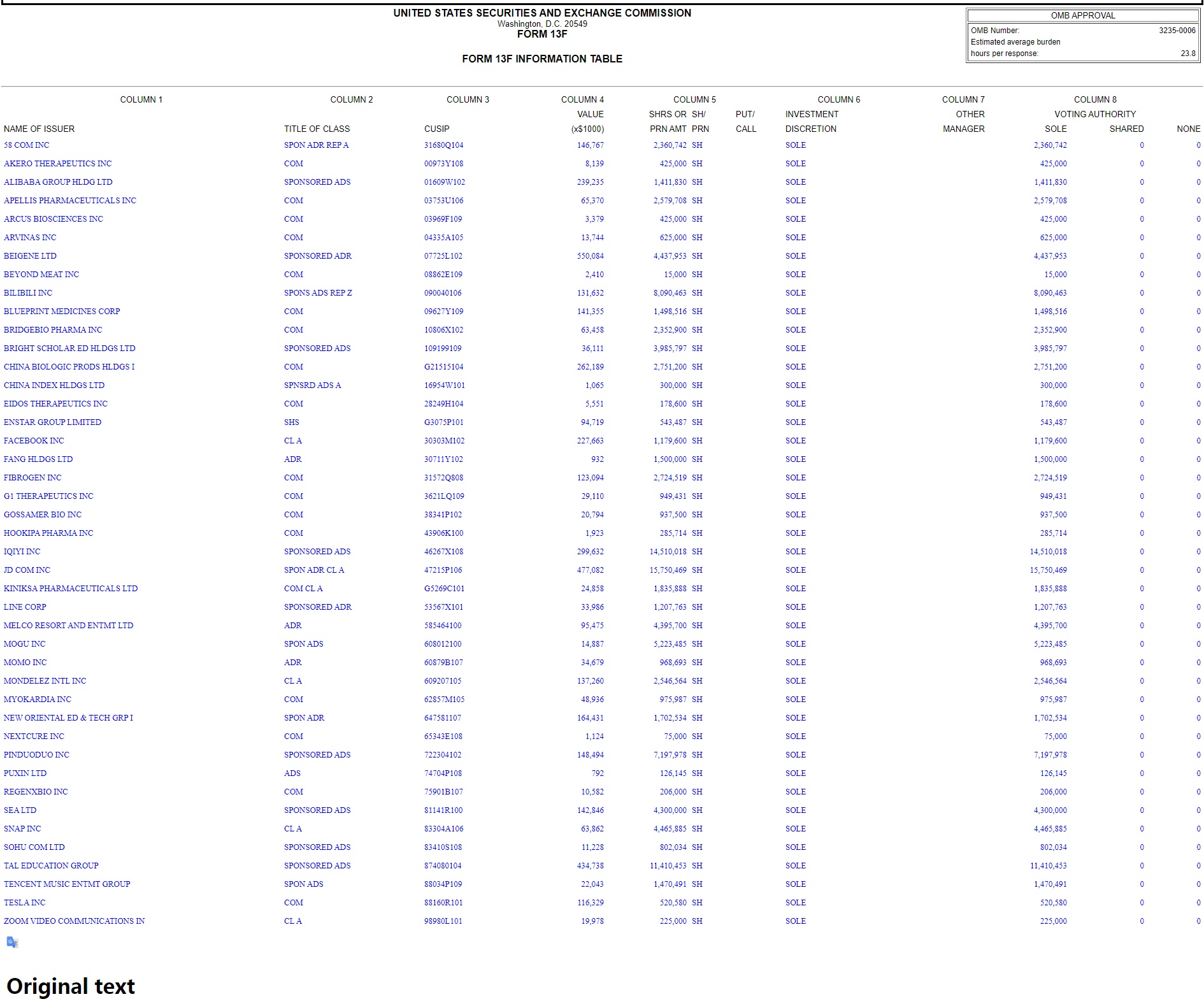Viewport: 1204px width, 1006px height.
Task: Select 'BILIBILI INC' issuer name
Action: click(28, 293)
